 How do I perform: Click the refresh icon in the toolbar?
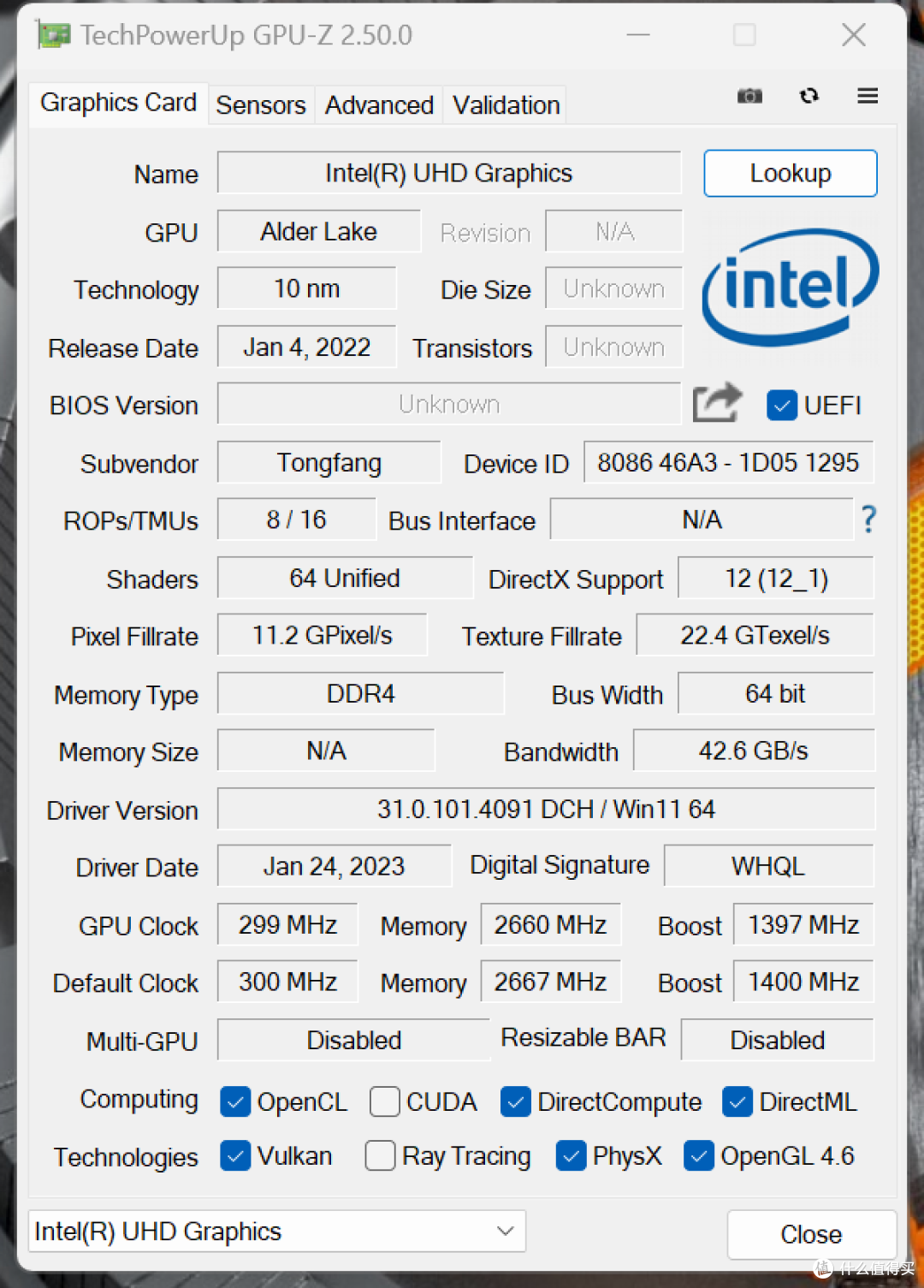809,96
